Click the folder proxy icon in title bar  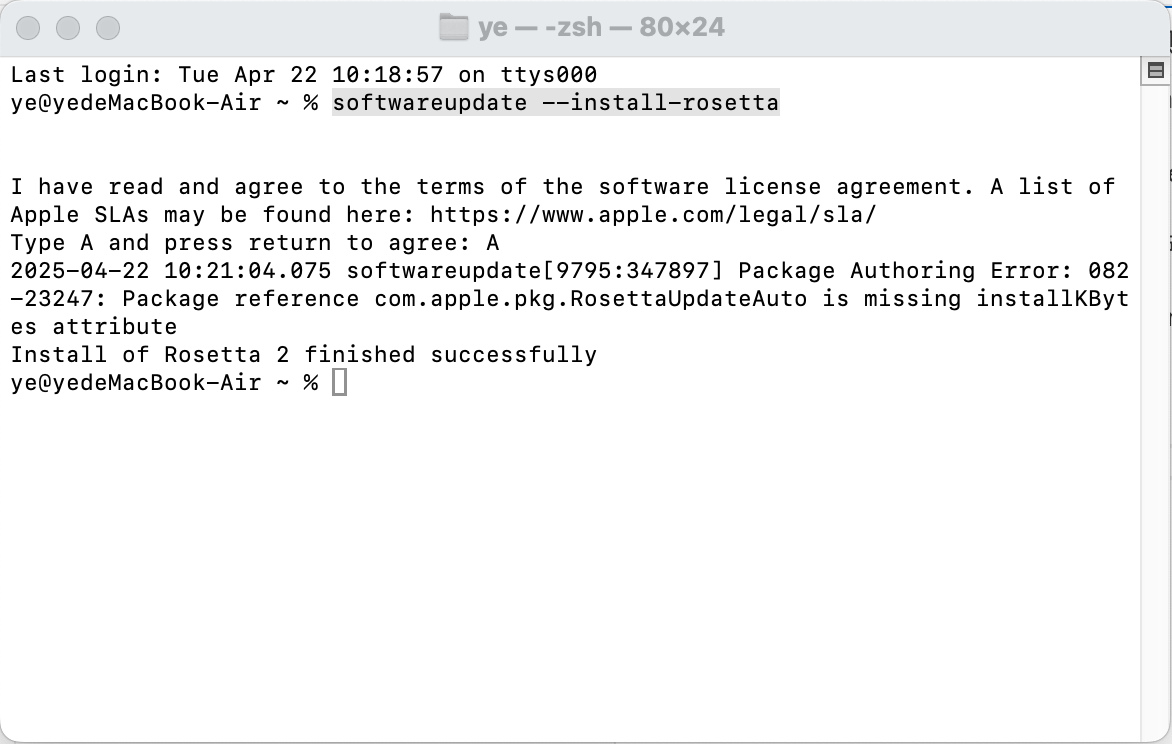coord(453,27)
